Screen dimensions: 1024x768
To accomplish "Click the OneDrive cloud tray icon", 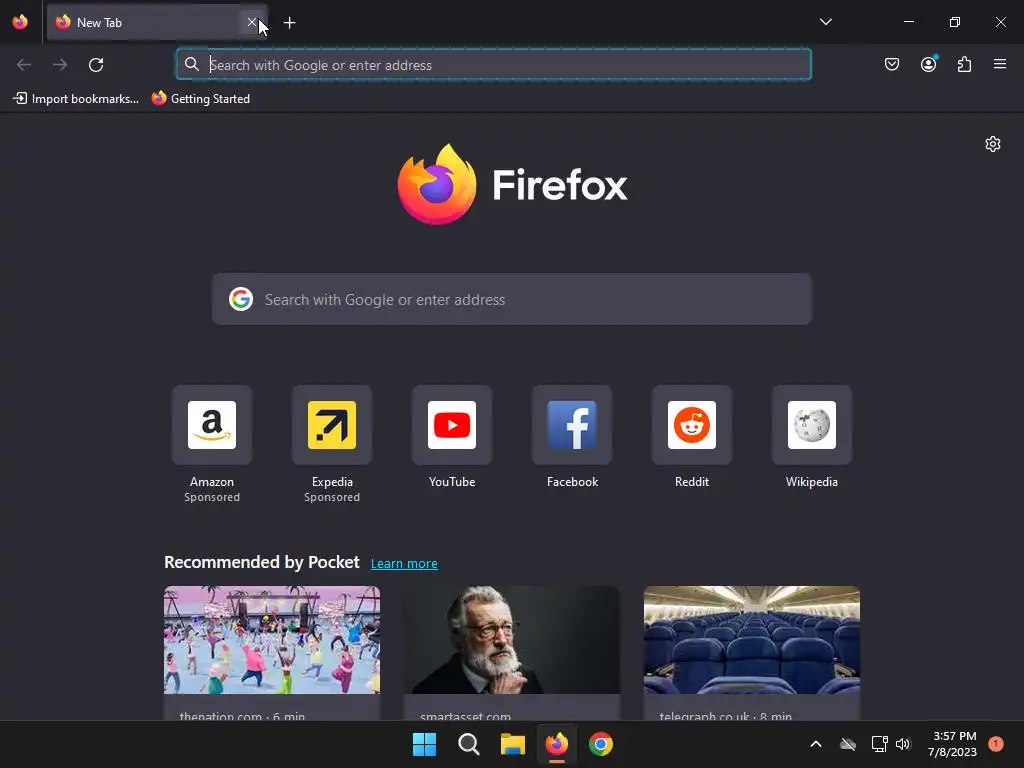I will point(848,744).
